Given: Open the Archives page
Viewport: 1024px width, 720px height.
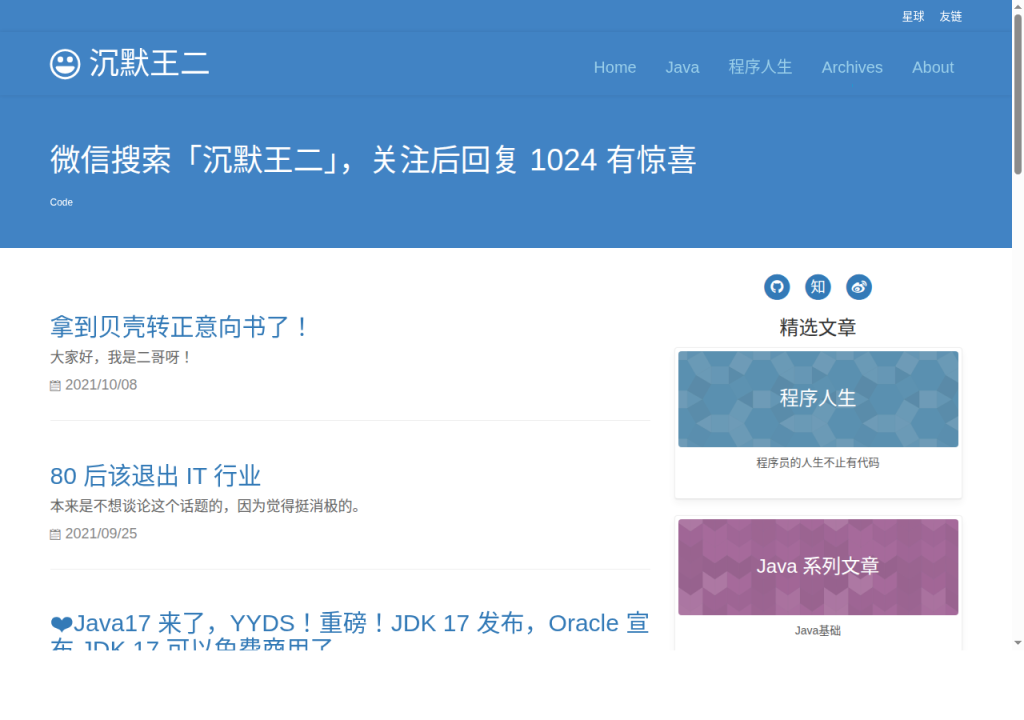Looking at the screenshot, I should point(852,67).
